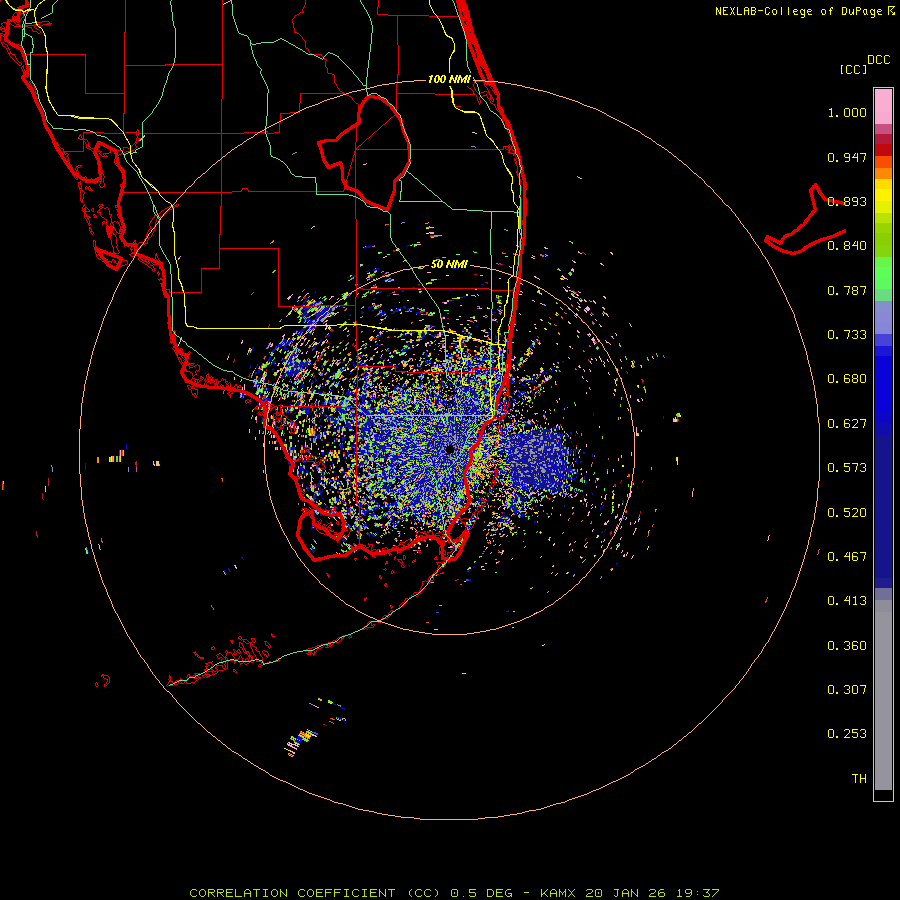This screenshot has width=900, height=900.
Task: Pick the red segment of the color bar
Action: coord(883,150)
